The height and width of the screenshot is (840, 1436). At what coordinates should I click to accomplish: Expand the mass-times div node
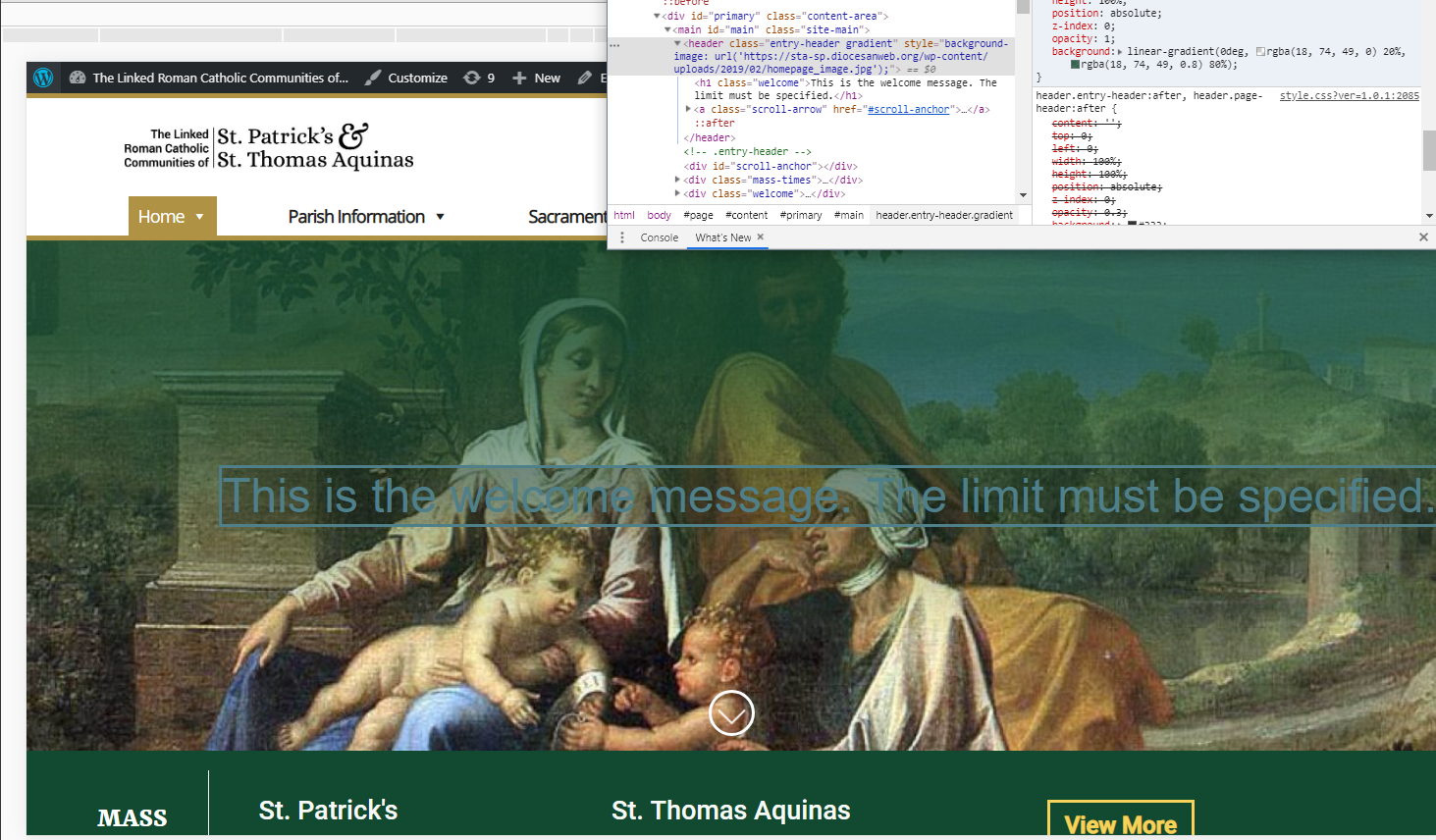pos(677,180)
